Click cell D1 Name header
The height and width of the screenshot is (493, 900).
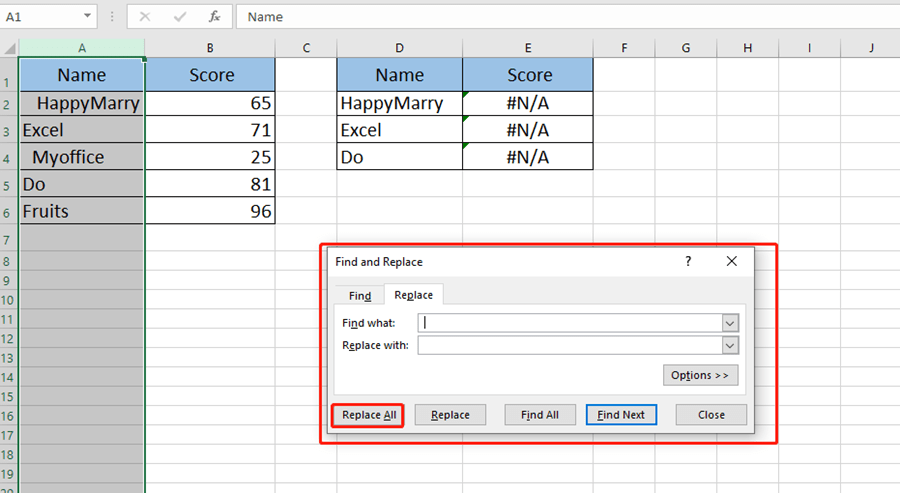click(399, 75)
